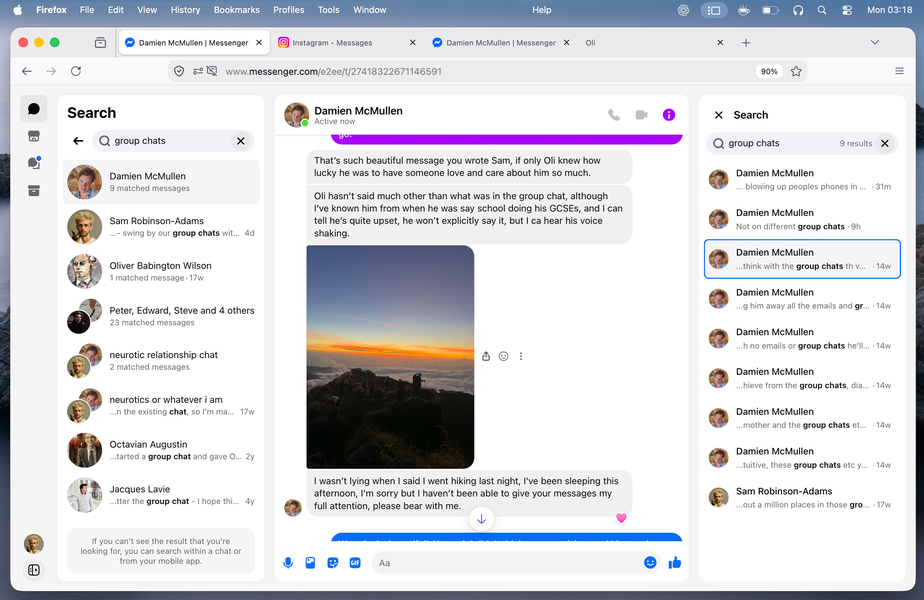
Task: Open 'neurotic relationship chat' result
Action: click(x=161, y=361)
